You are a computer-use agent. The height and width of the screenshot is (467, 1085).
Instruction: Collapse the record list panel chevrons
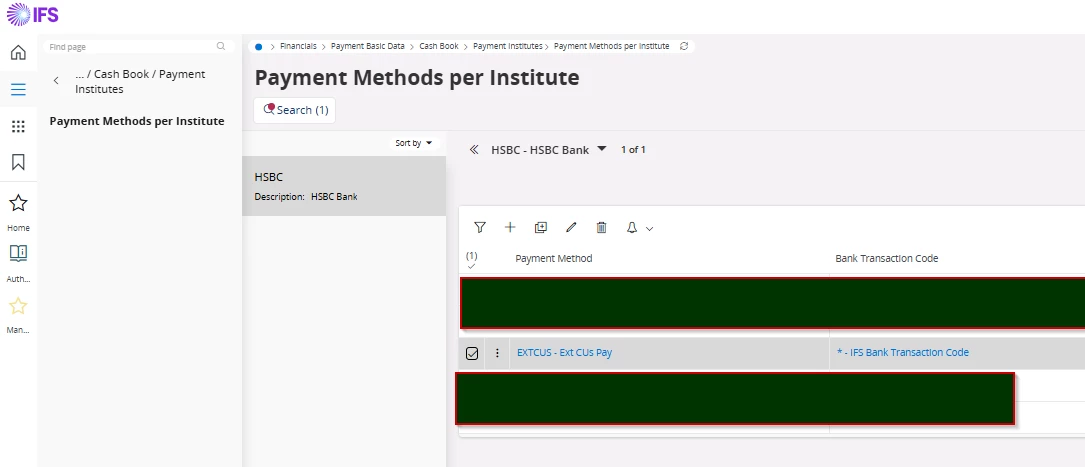tap(474, 150)
